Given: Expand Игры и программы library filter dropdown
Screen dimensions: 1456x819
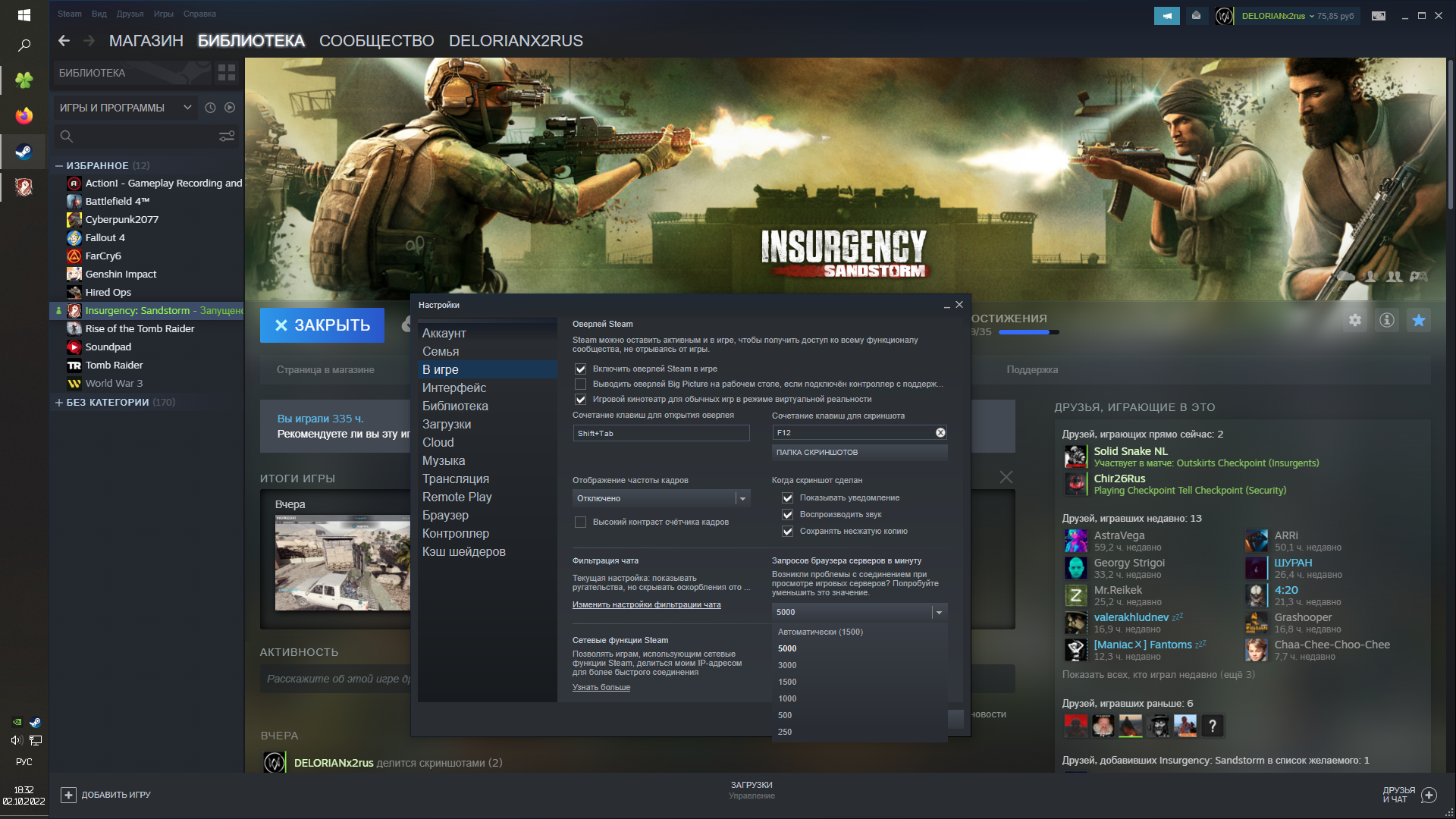Looking at the screenshot, I should click(124, 108).
